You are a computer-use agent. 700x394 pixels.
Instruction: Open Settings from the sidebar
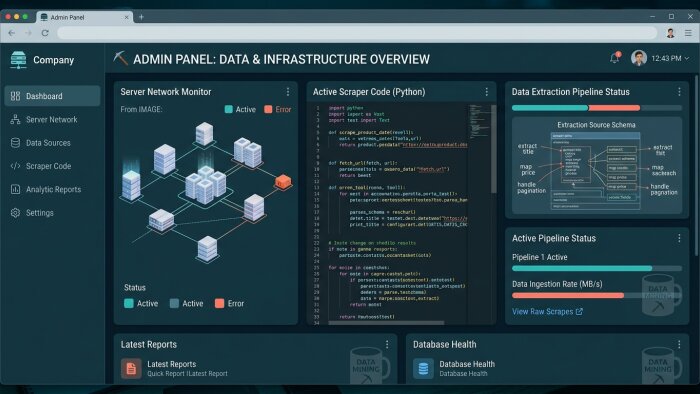click(x=52, y=213)
